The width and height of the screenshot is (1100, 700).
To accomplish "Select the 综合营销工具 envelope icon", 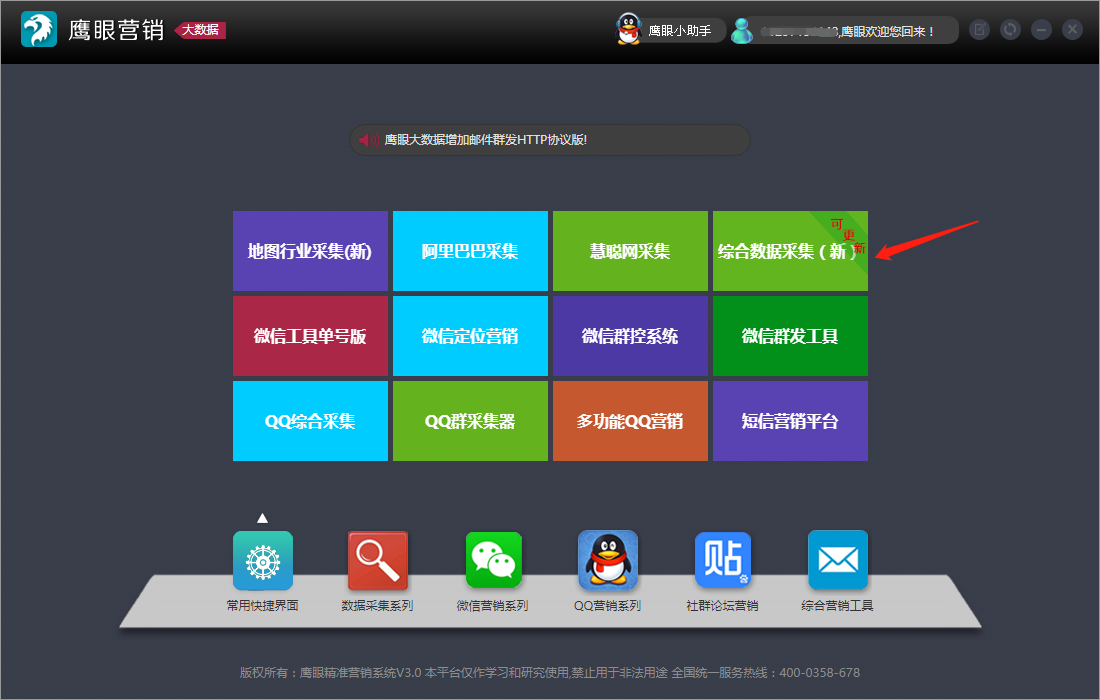I will [x=838, y=560].
